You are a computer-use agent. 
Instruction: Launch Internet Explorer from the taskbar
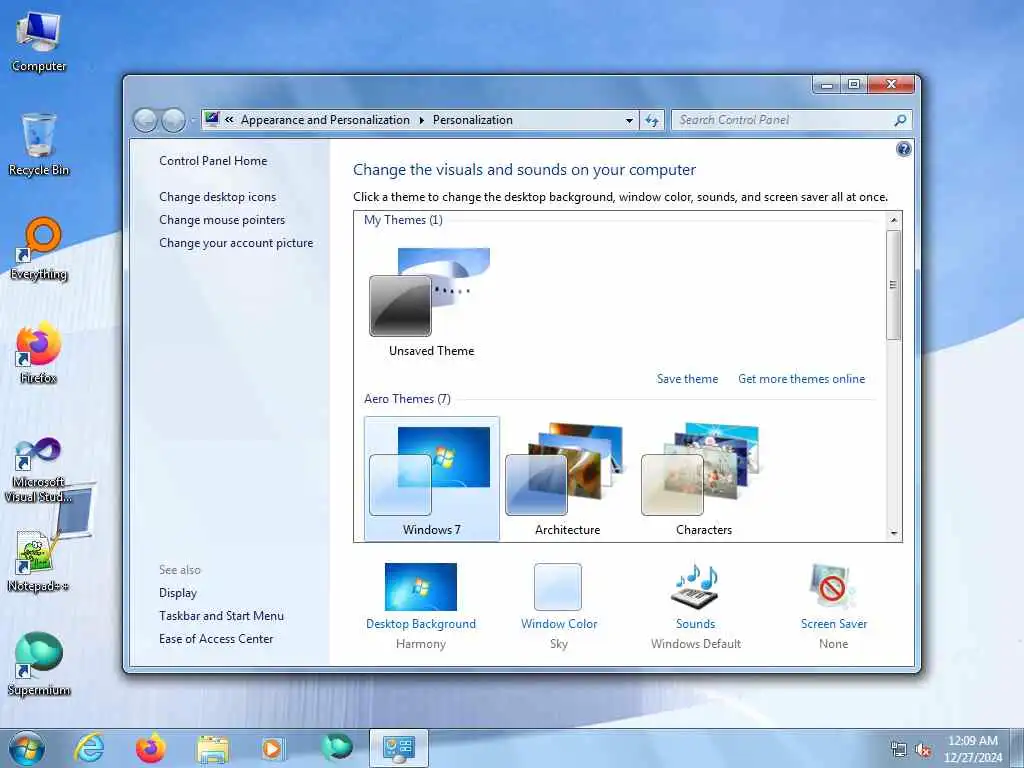pos(89,748)
